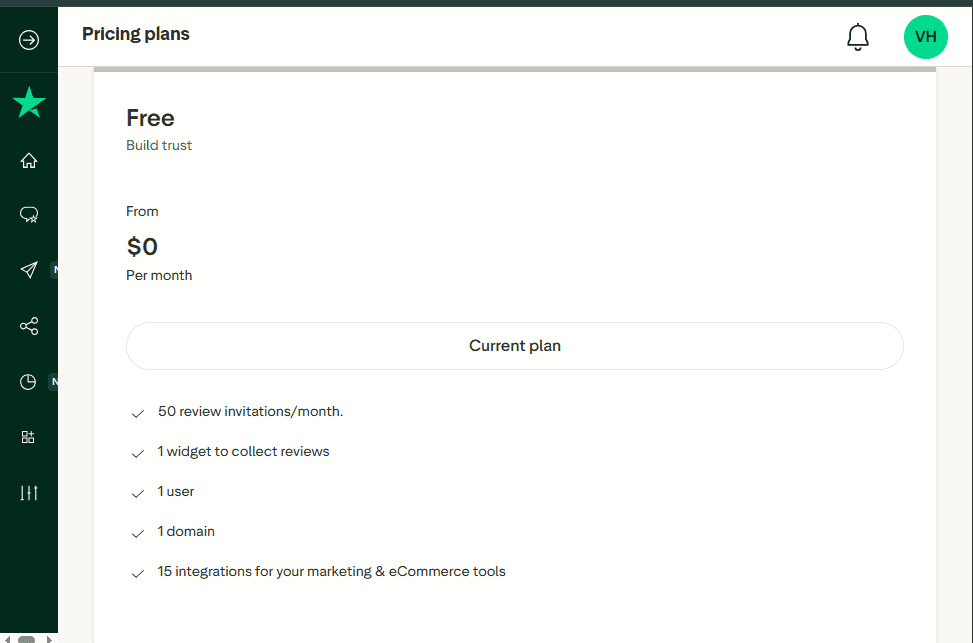Open the Reviews speech bubble icon

[29, 215]
